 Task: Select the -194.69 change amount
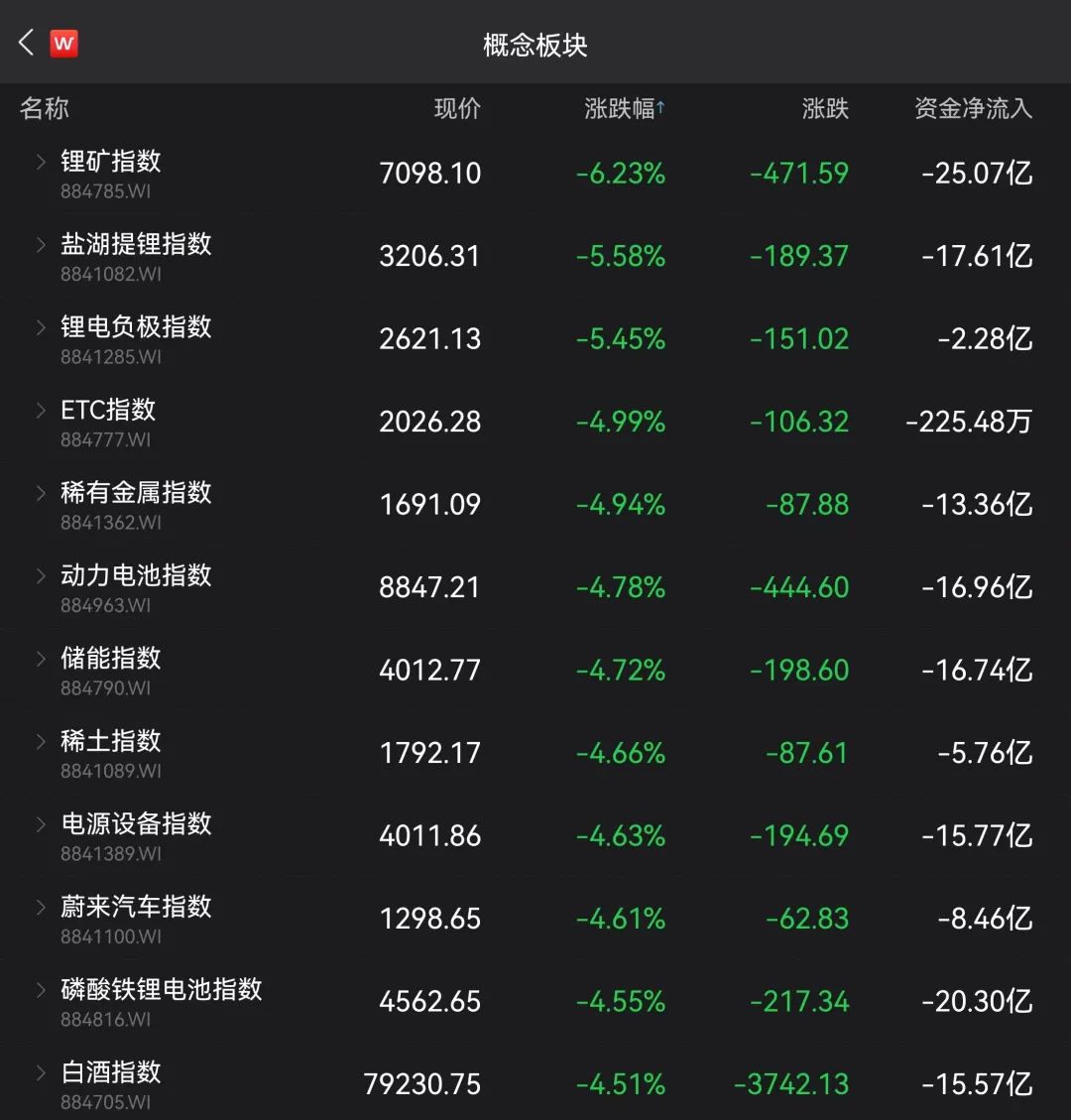tap(799, 836)
